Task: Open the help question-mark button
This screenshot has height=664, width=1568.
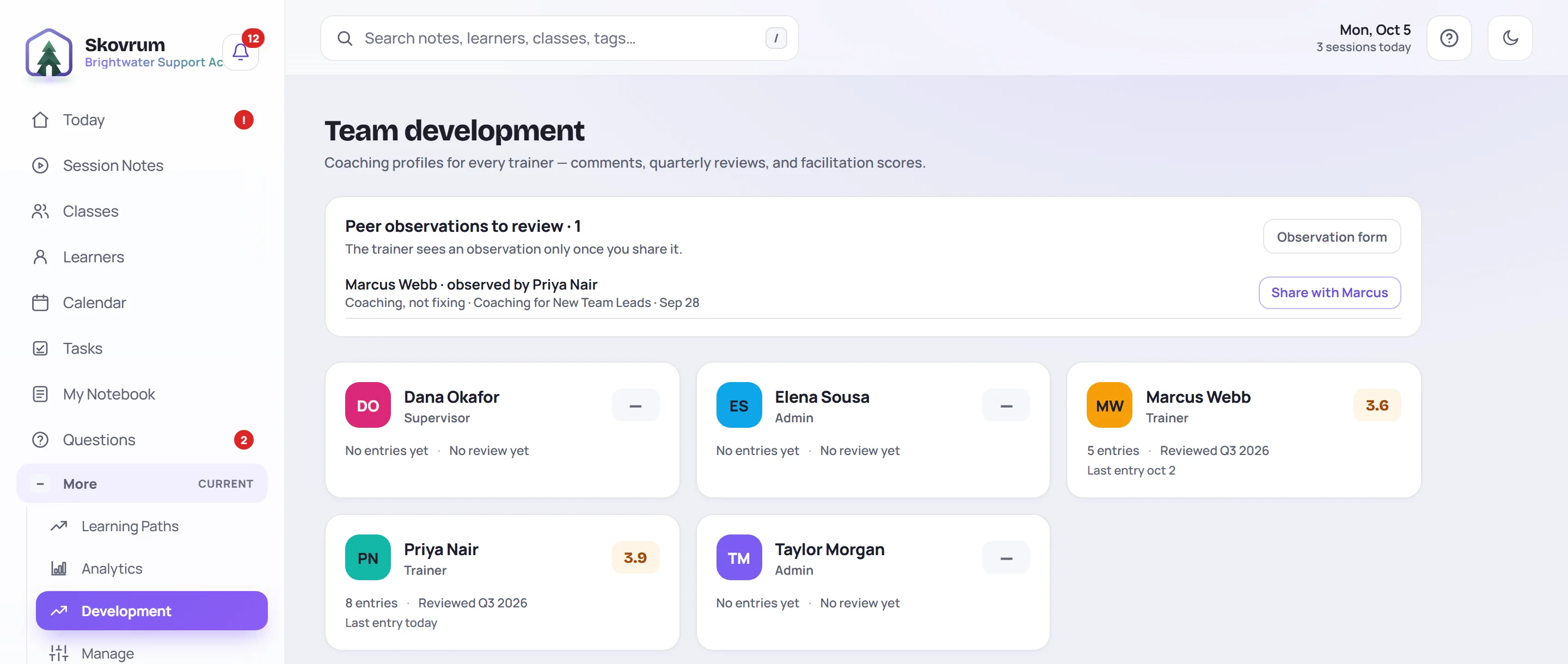Action: [x=1449, y=38]
